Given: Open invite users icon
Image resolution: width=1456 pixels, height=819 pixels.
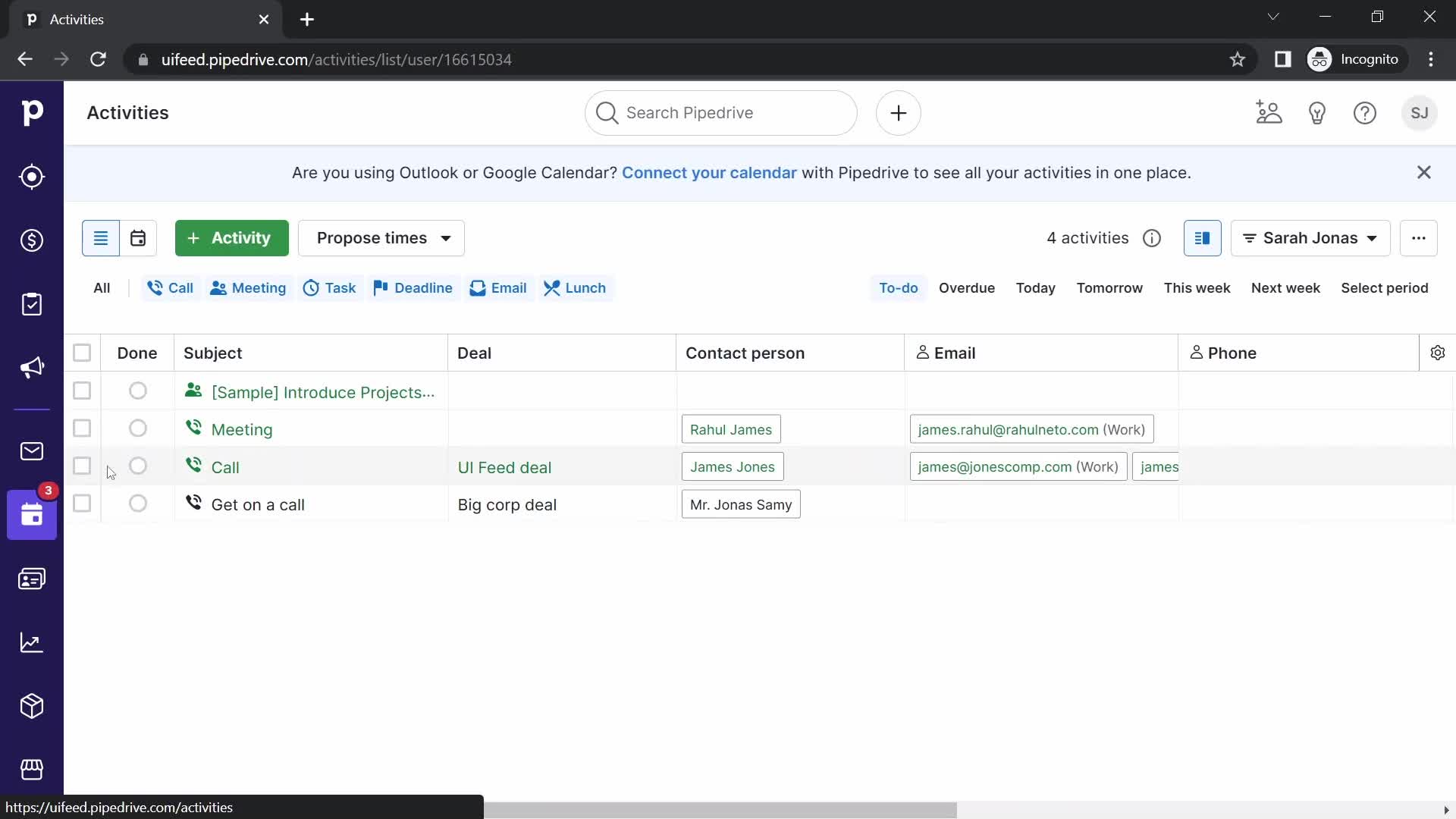Looking at the screenshot, I should point(1269,113).
